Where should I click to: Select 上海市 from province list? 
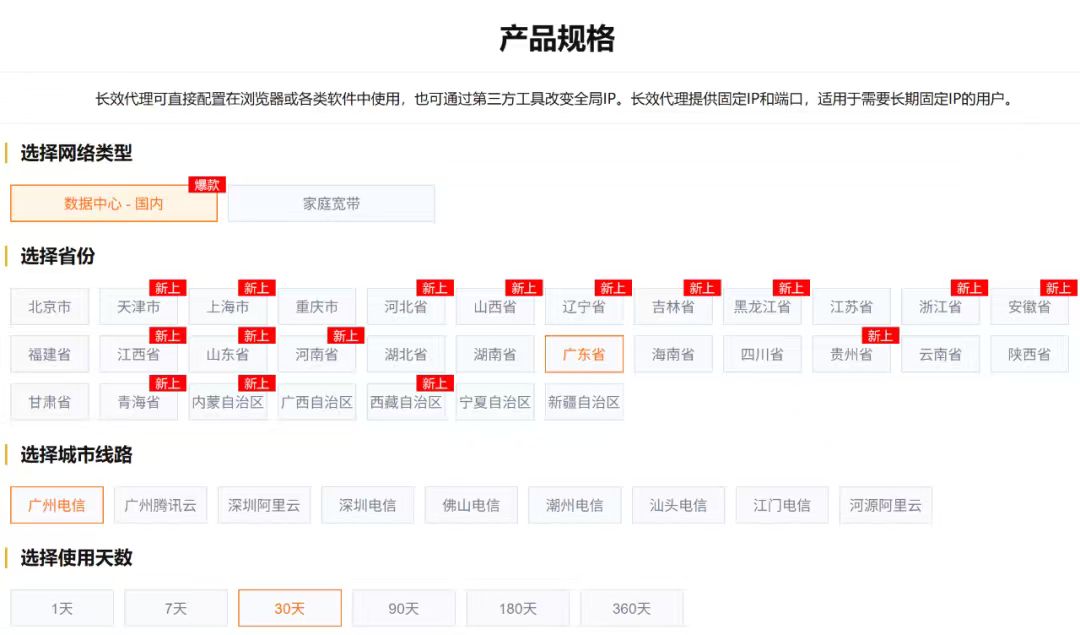pyautogui.click(x=227, y=306)
